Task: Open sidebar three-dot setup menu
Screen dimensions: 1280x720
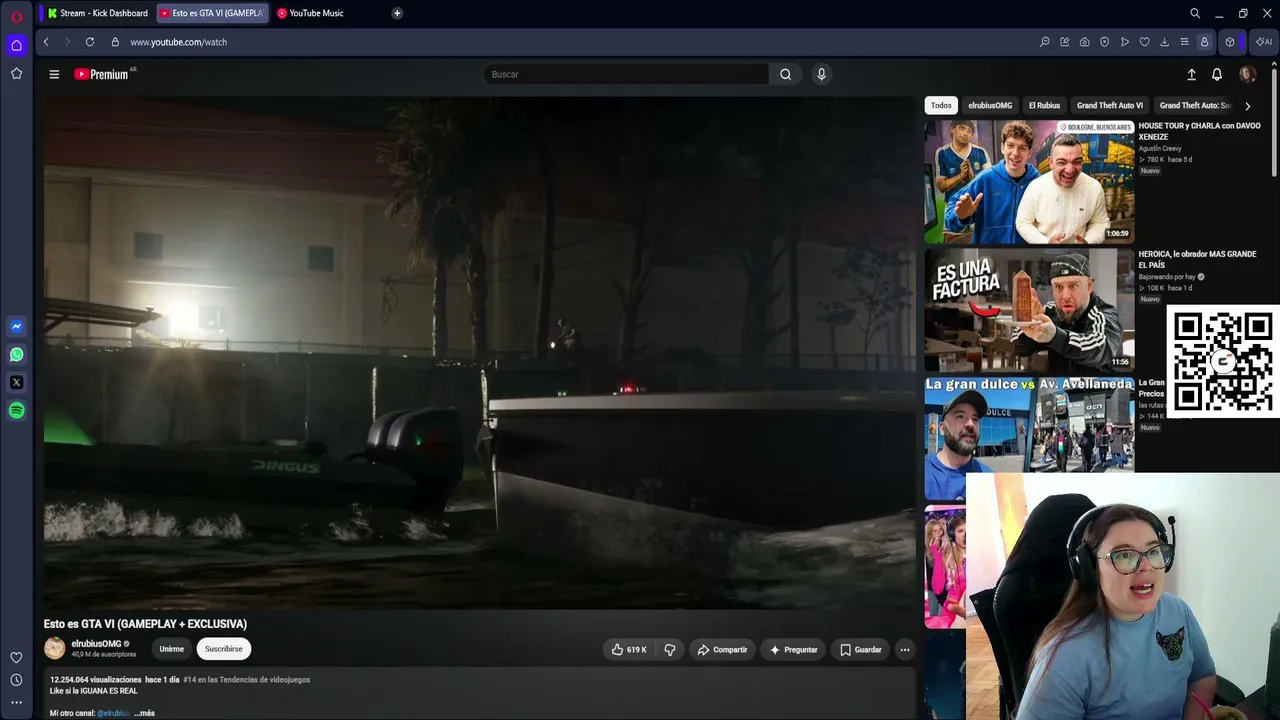Action: click(x=16, y=702)
